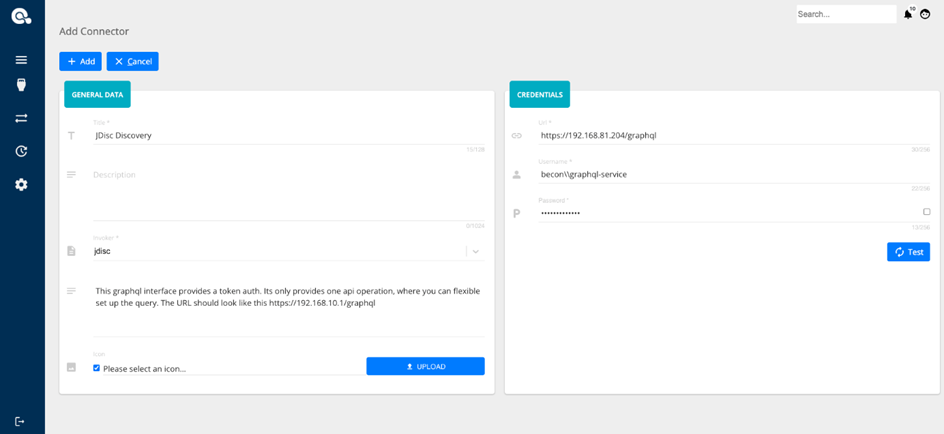This screenshot has height=434, width=944.
Task: Click the Cancel button
Action: [132, 62]
